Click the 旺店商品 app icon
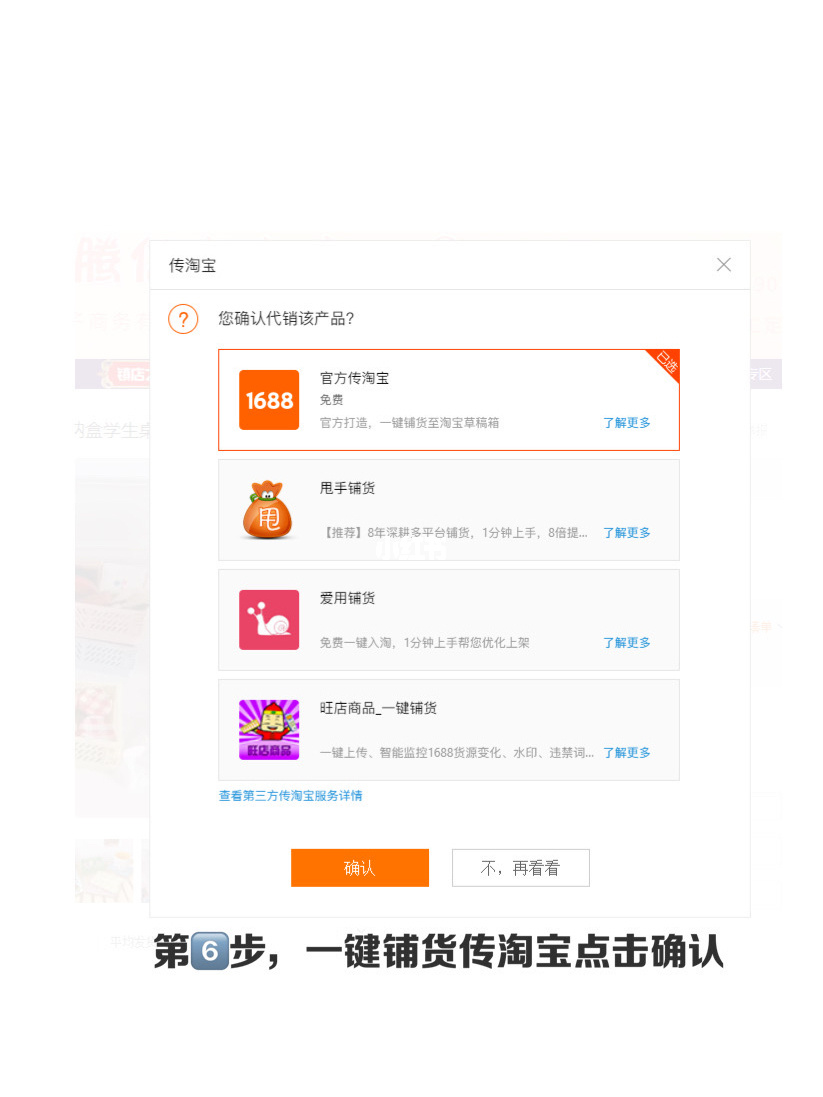 tap(268, 729)
